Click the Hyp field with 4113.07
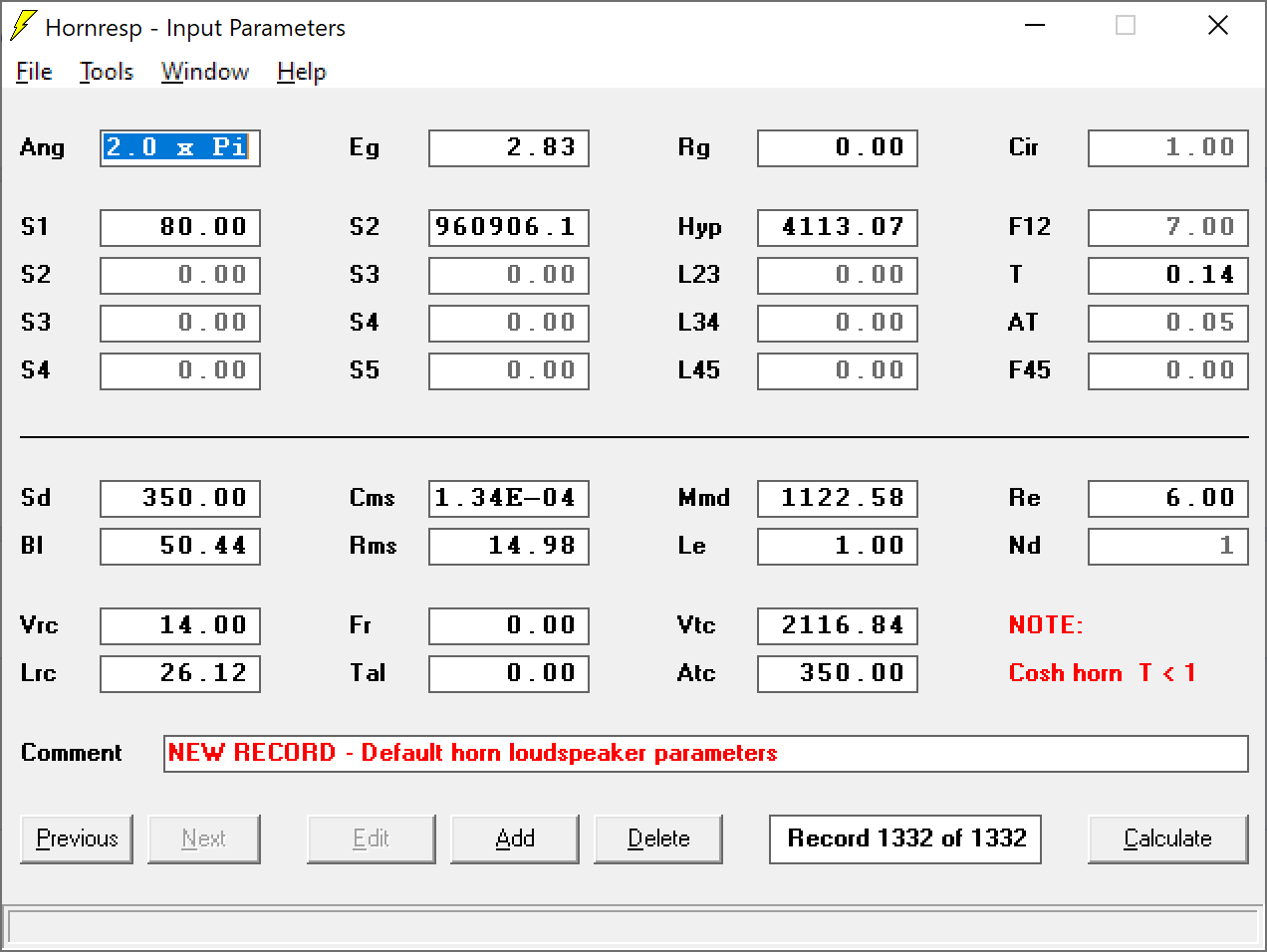Image resolution: width=1267 pixels, height=952 pixels. point(838,228)
